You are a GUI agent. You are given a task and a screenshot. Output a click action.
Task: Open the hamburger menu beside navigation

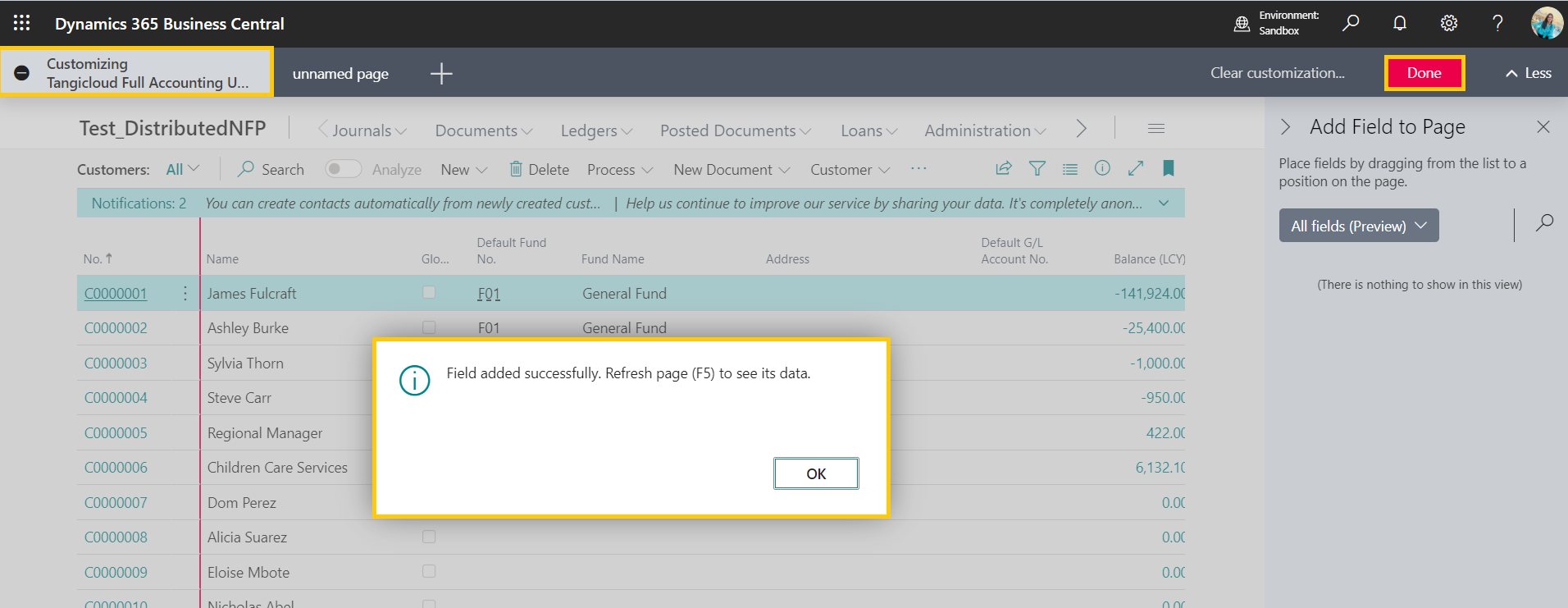coord(1156,129)
